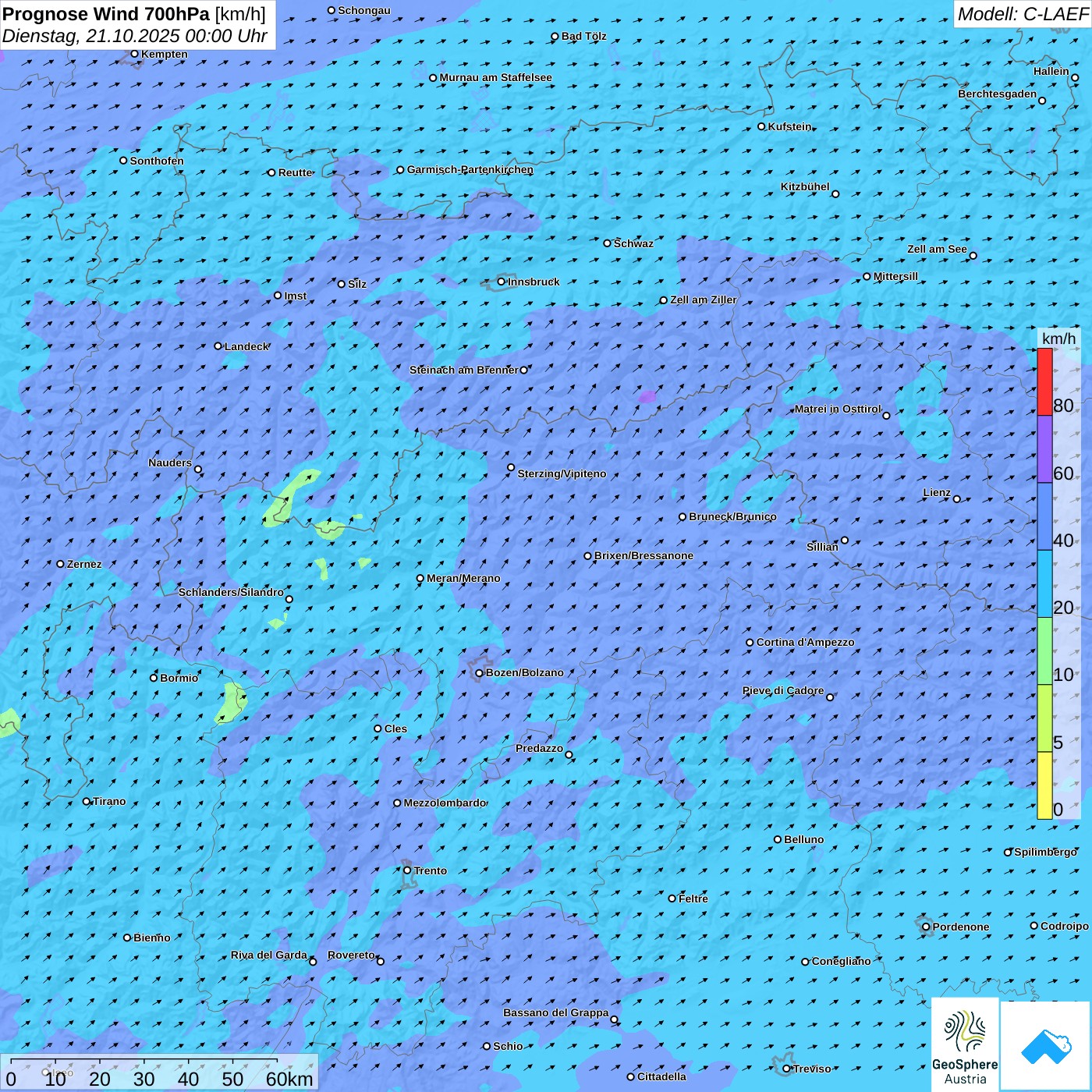
Task: Click the 'Rovereto' label
Action: (x=351, y=955)
